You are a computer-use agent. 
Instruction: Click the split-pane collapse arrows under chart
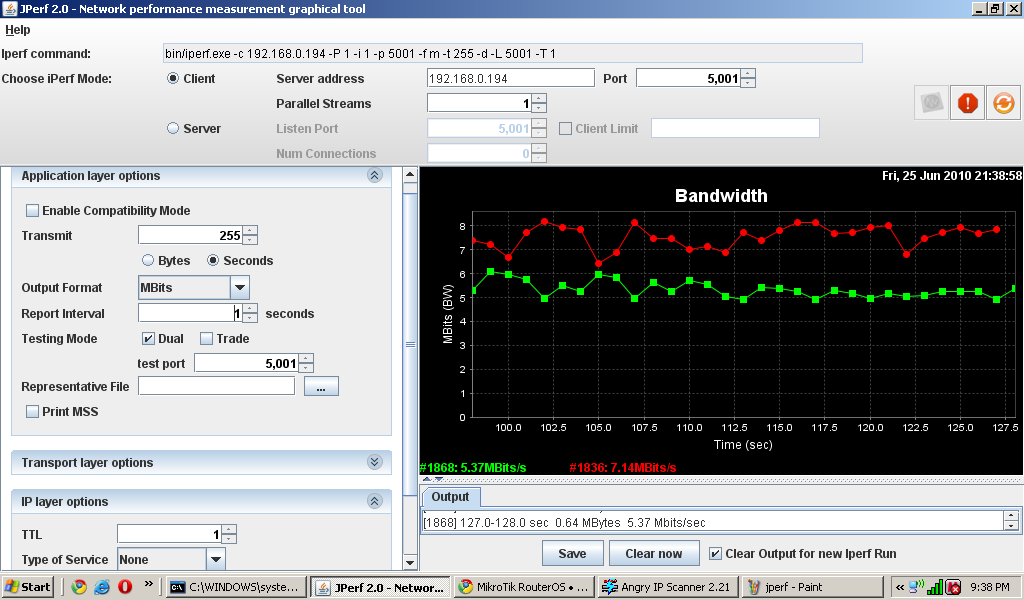432,479
